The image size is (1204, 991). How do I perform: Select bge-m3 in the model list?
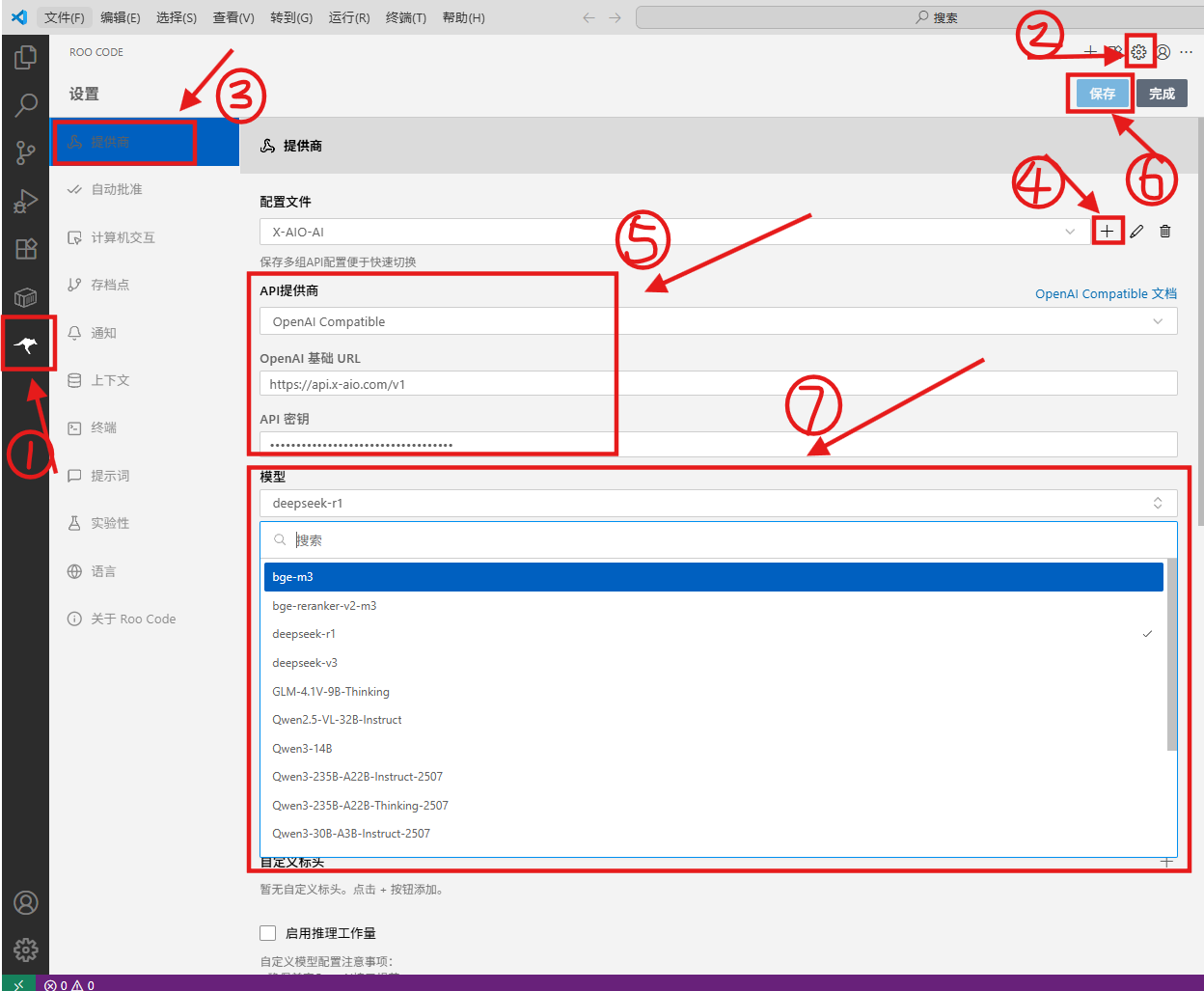coord(714,577)
